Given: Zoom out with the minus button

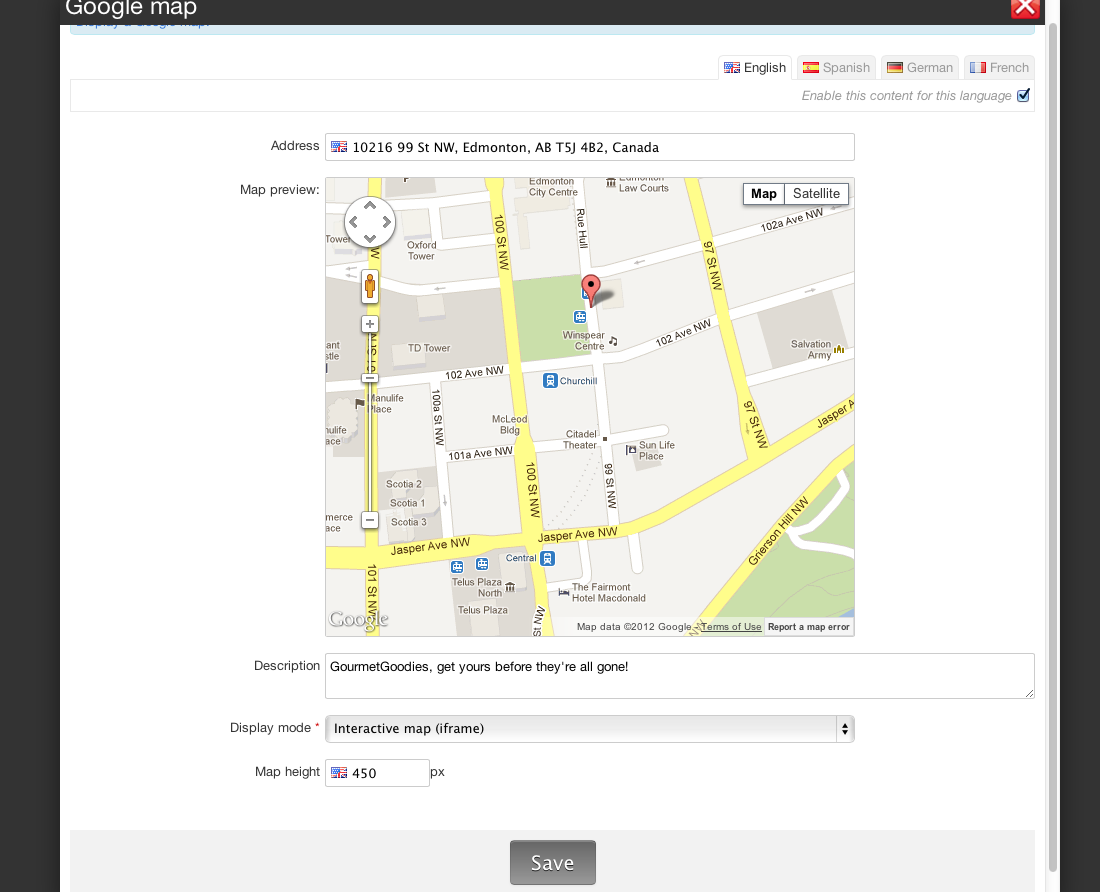Looking at the screenshot, I should coord(370,520).
